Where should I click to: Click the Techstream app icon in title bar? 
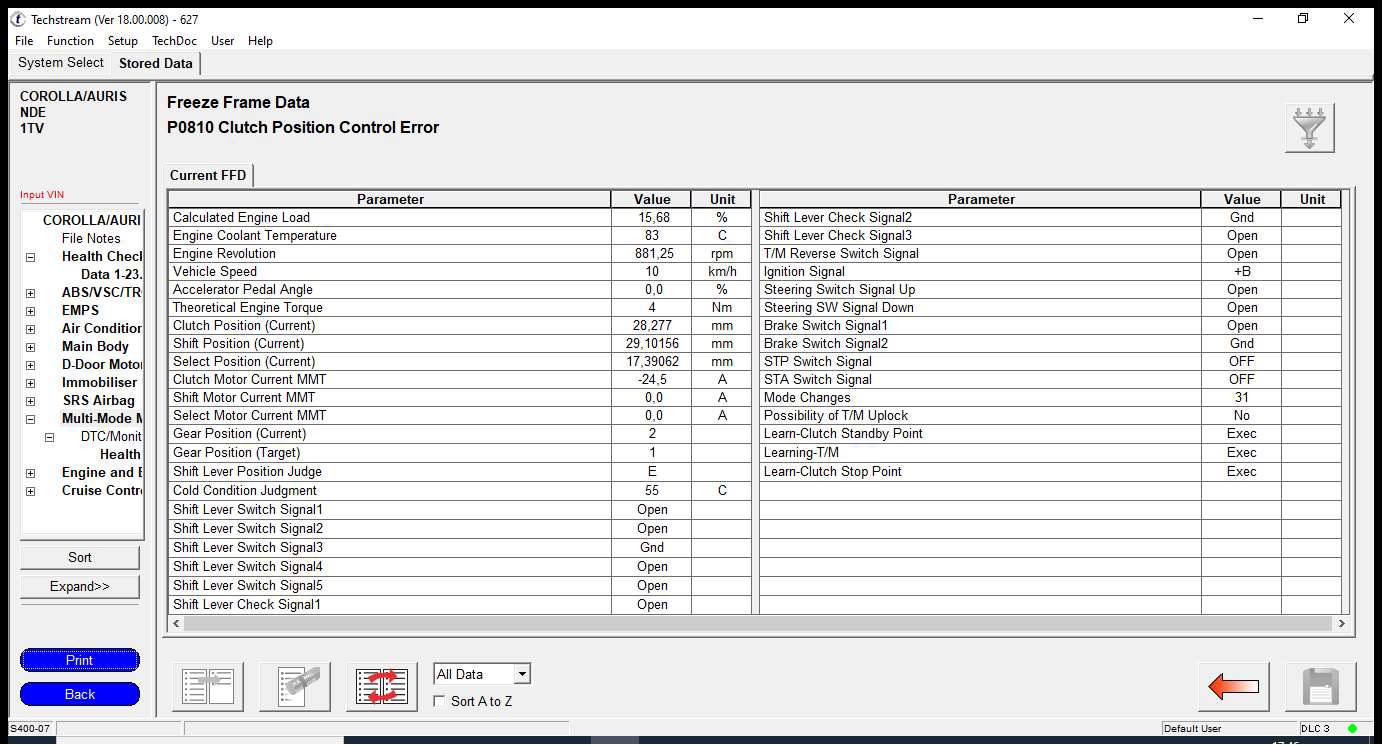tap(18, 18)
